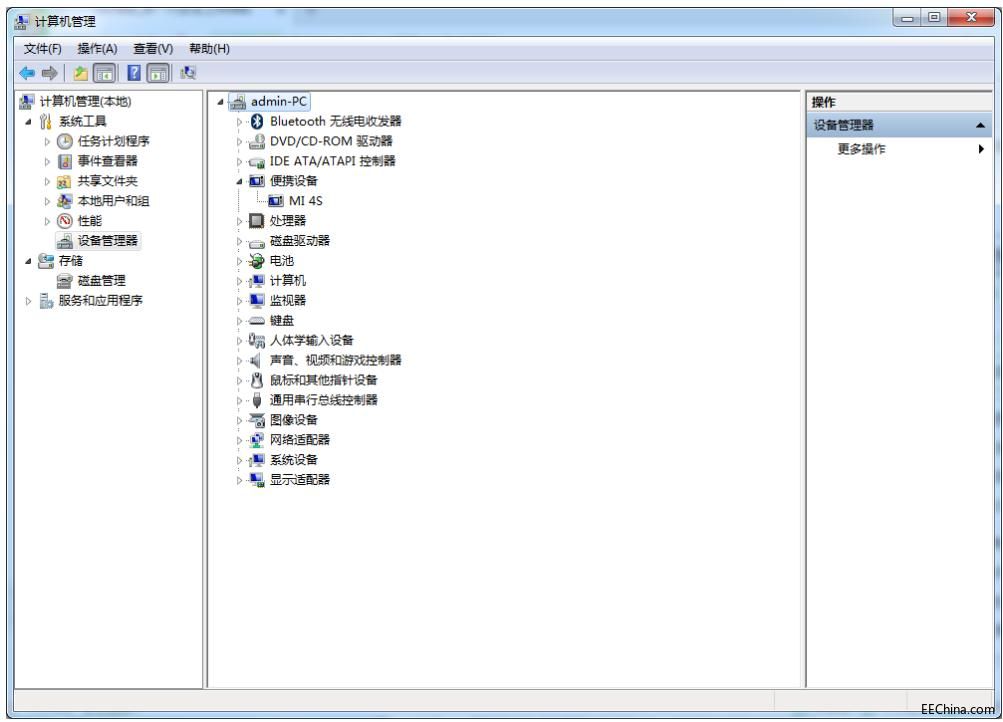Collapse the 系统工具 tree node
The width and height of the screenshot is (1003, 722).
click(28, 121)
